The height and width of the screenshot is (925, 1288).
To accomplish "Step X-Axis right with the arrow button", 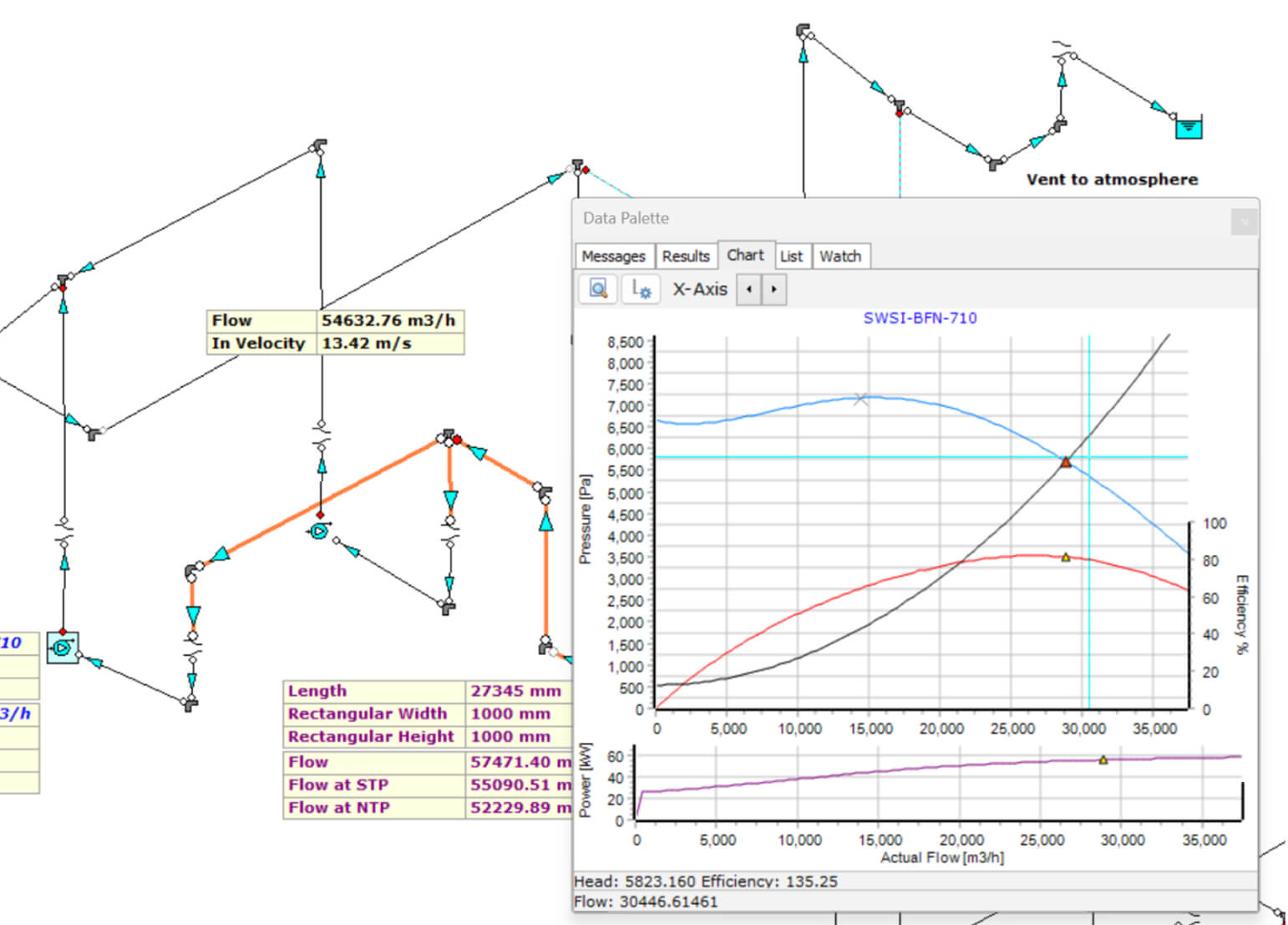I will [x=774, y=289].
